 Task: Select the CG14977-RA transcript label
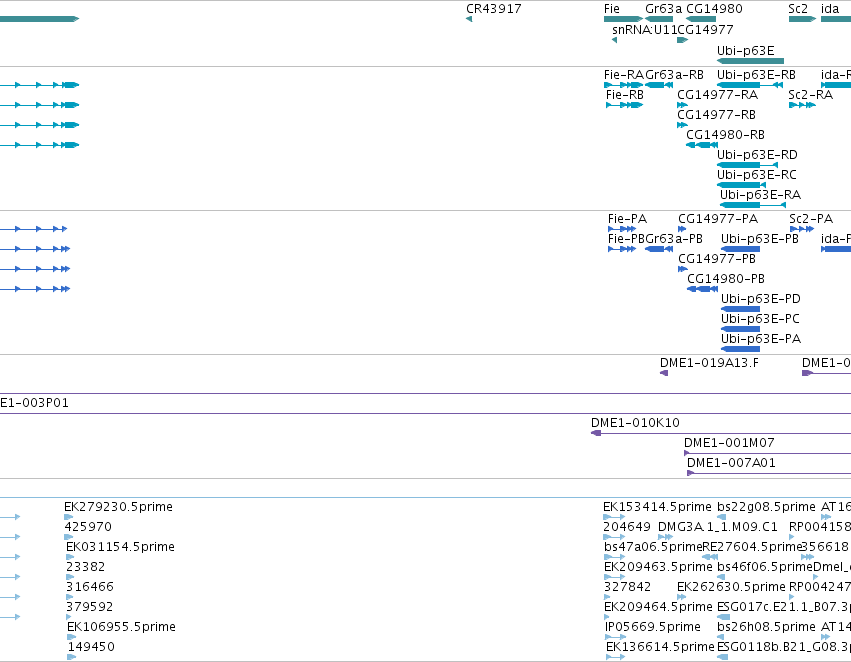717,95
